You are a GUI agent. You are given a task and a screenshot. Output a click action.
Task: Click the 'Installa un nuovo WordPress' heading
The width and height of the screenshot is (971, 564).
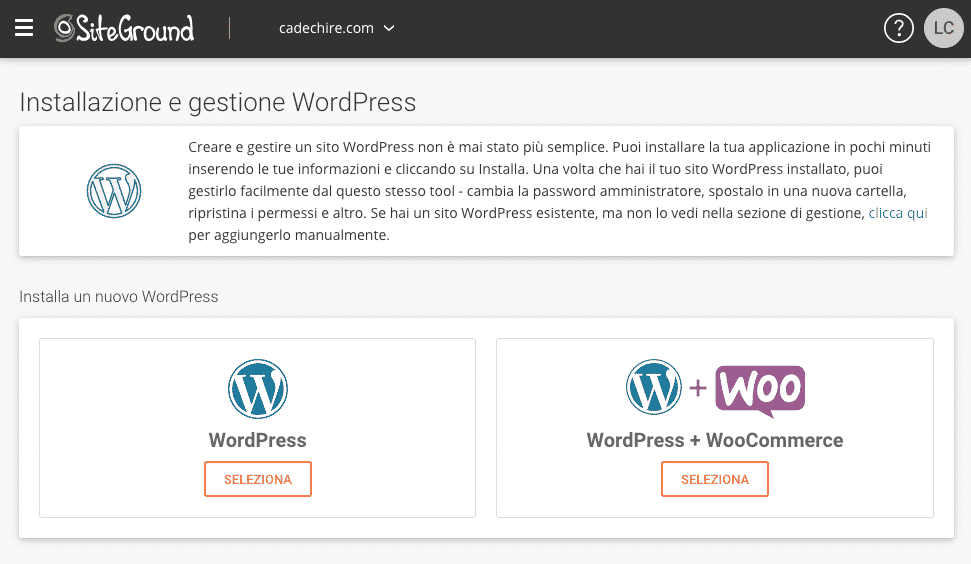119,297
